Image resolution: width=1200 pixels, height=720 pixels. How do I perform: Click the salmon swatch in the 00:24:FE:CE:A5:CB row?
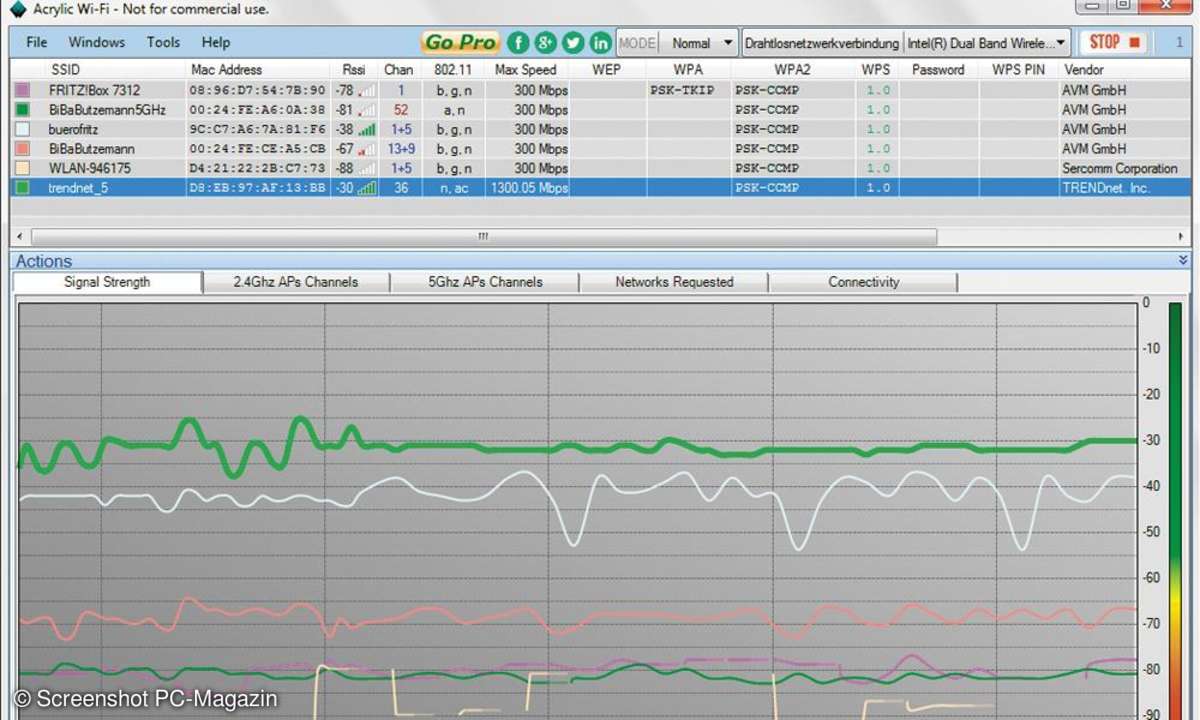point(23,149)
